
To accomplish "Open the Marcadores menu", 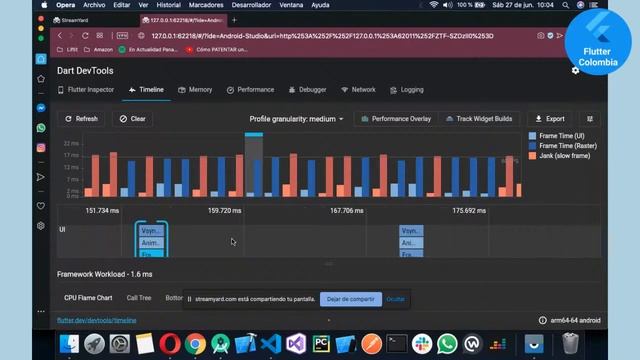I will pos(206,5).
